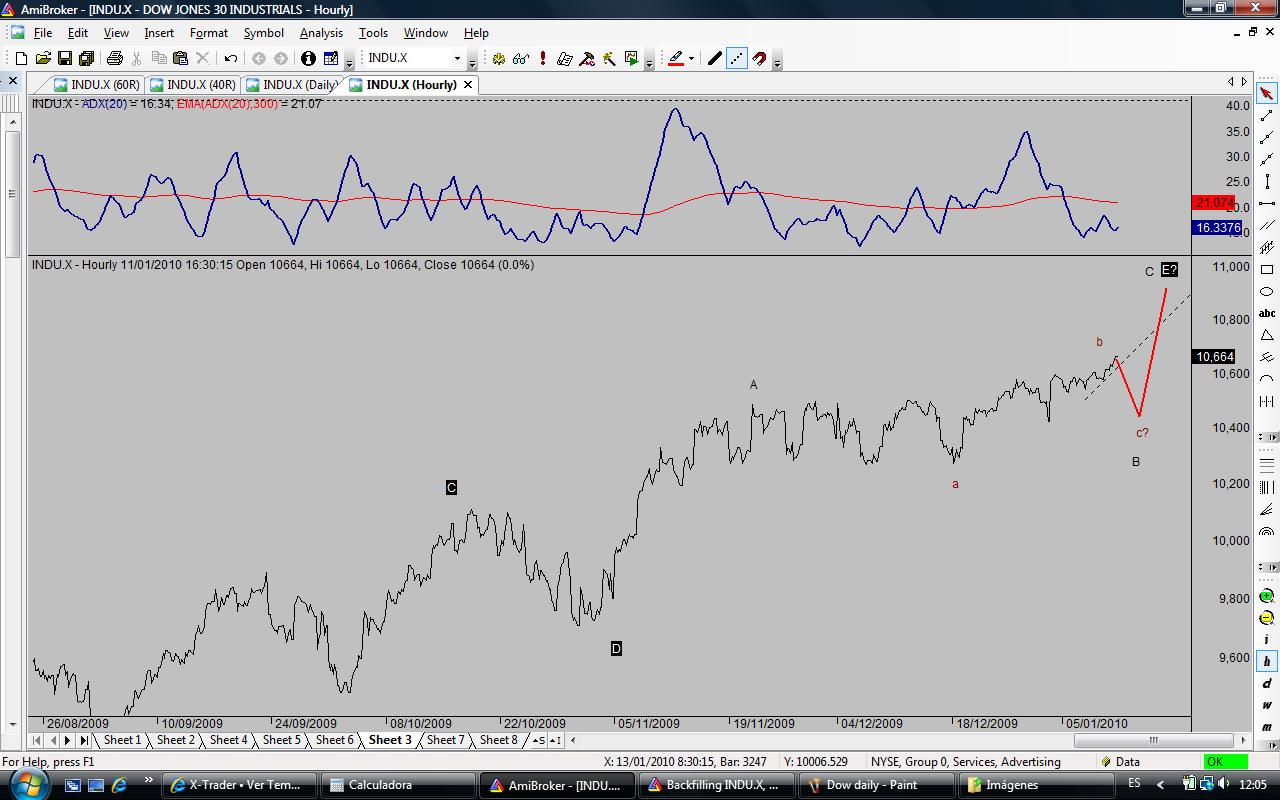Switch to the INDU.X (Daily) tab
The height and width of the screenshot is (800, 1280).
click(291, 85)
